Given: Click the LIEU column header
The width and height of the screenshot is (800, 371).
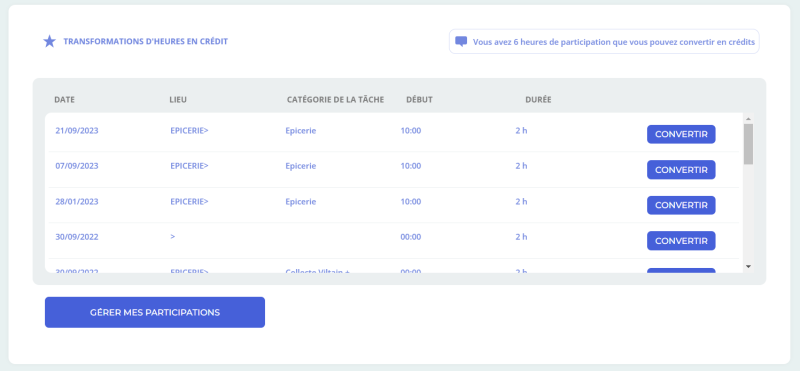Looking at the screenshot, I should pos(178,100).
